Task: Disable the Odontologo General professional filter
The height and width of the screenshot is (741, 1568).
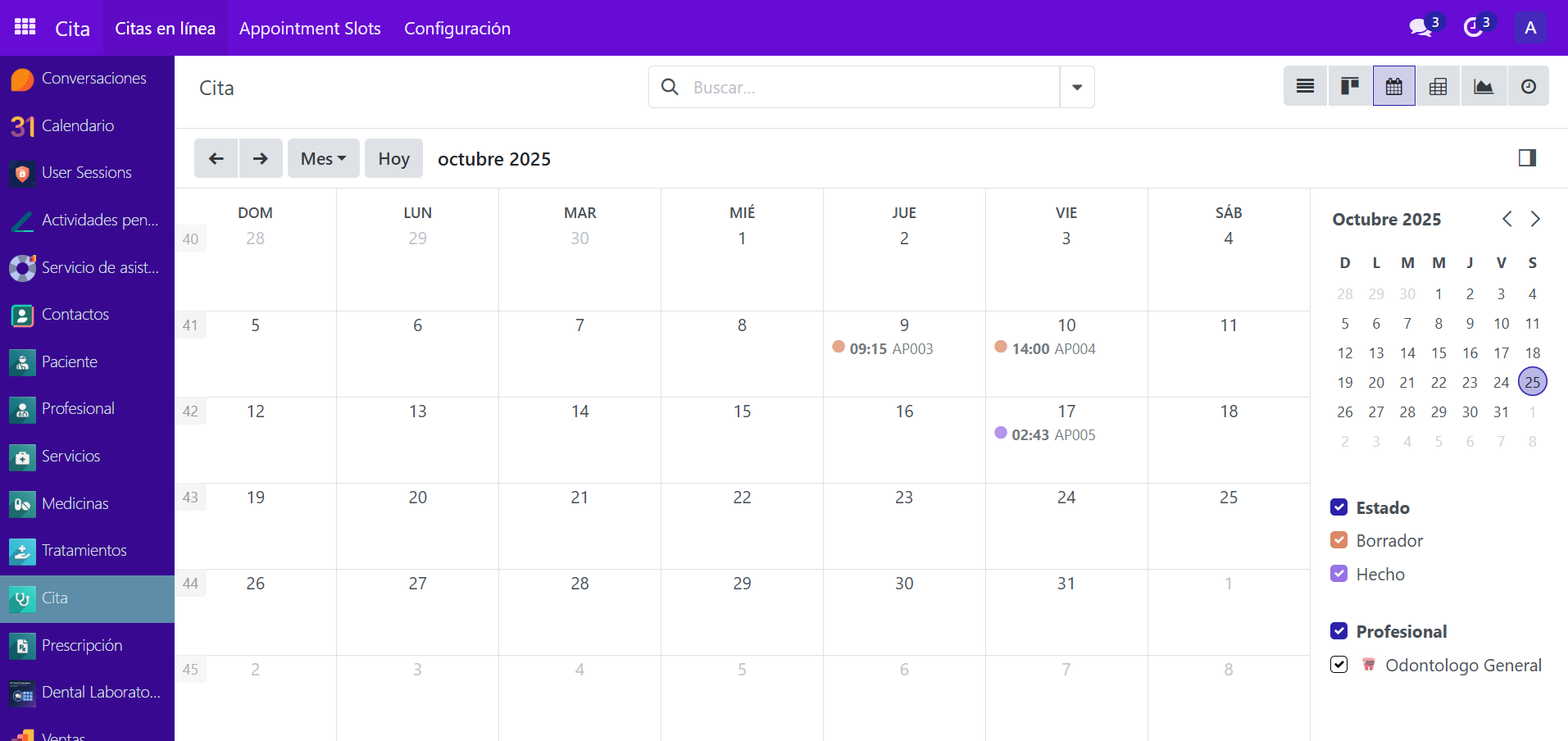Action: (1338, 665)
